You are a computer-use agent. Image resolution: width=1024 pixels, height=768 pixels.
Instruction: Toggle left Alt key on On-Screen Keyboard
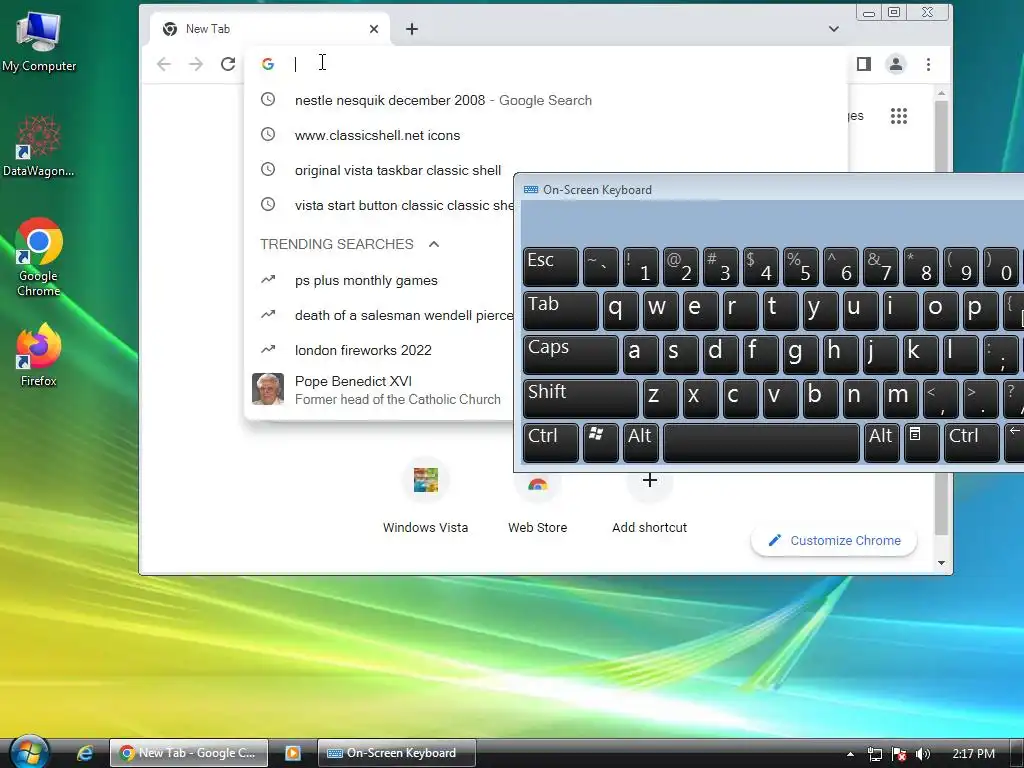coord(640,442)
